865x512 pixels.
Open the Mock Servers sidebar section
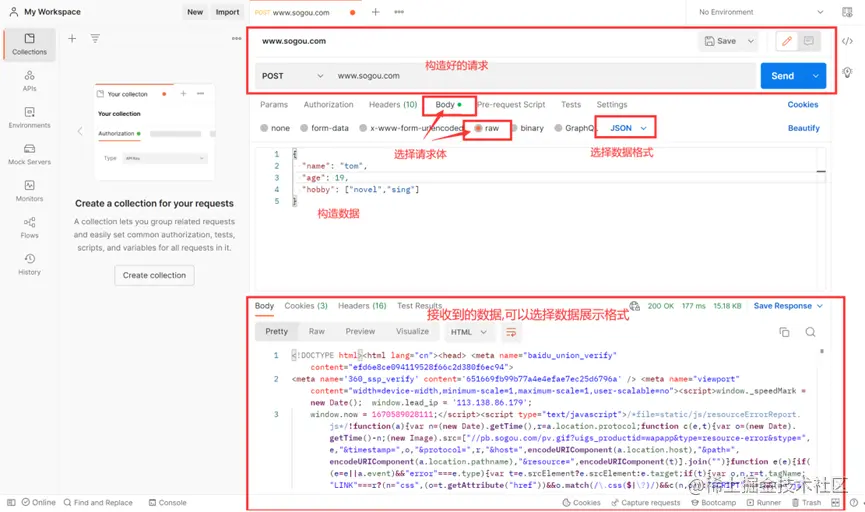[29, 154]
